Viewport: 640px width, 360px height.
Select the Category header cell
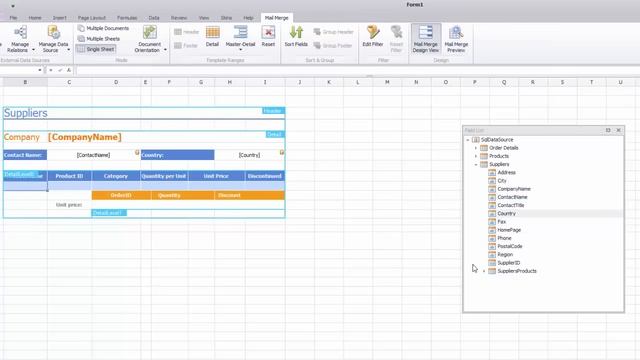click(116, 176)
